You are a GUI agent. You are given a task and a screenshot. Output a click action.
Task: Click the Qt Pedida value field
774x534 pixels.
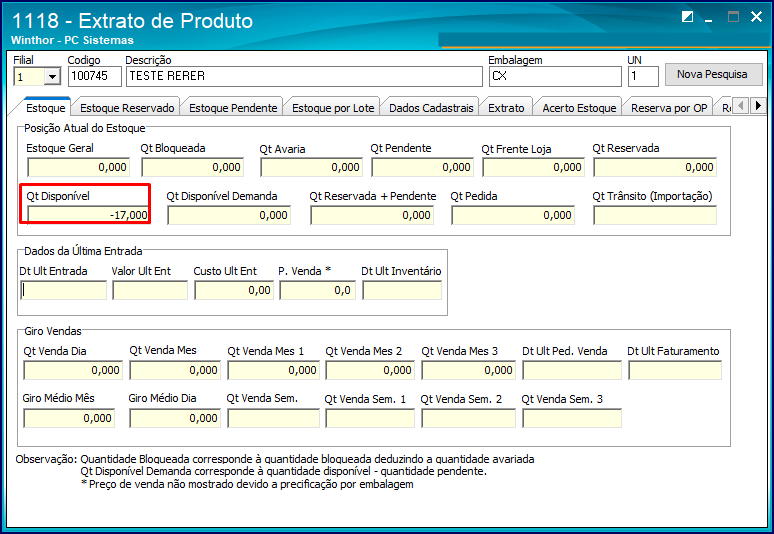point(513,215)
